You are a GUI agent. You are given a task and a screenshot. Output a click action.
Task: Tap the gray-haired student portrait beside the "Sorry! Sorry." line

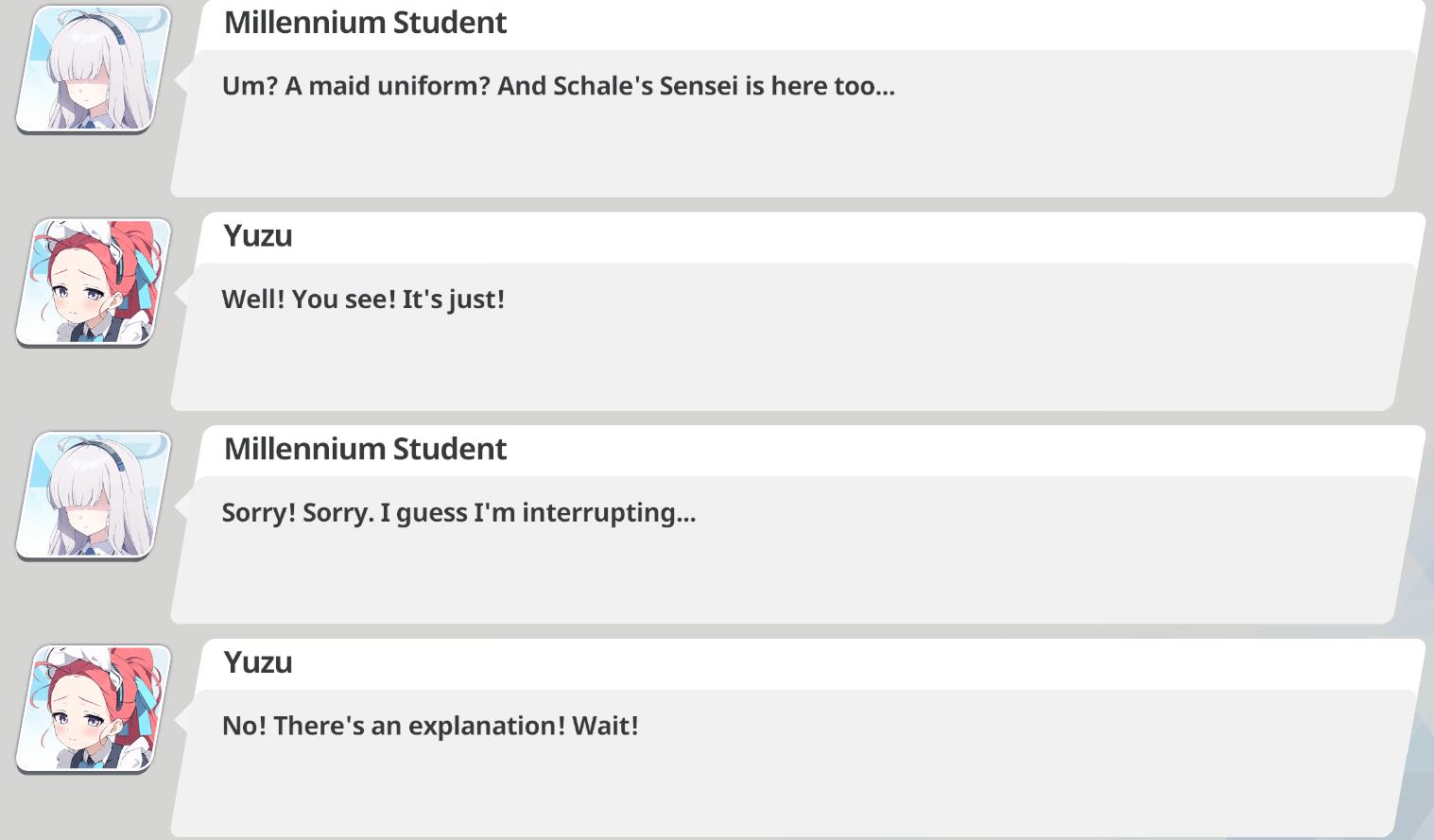94,496
